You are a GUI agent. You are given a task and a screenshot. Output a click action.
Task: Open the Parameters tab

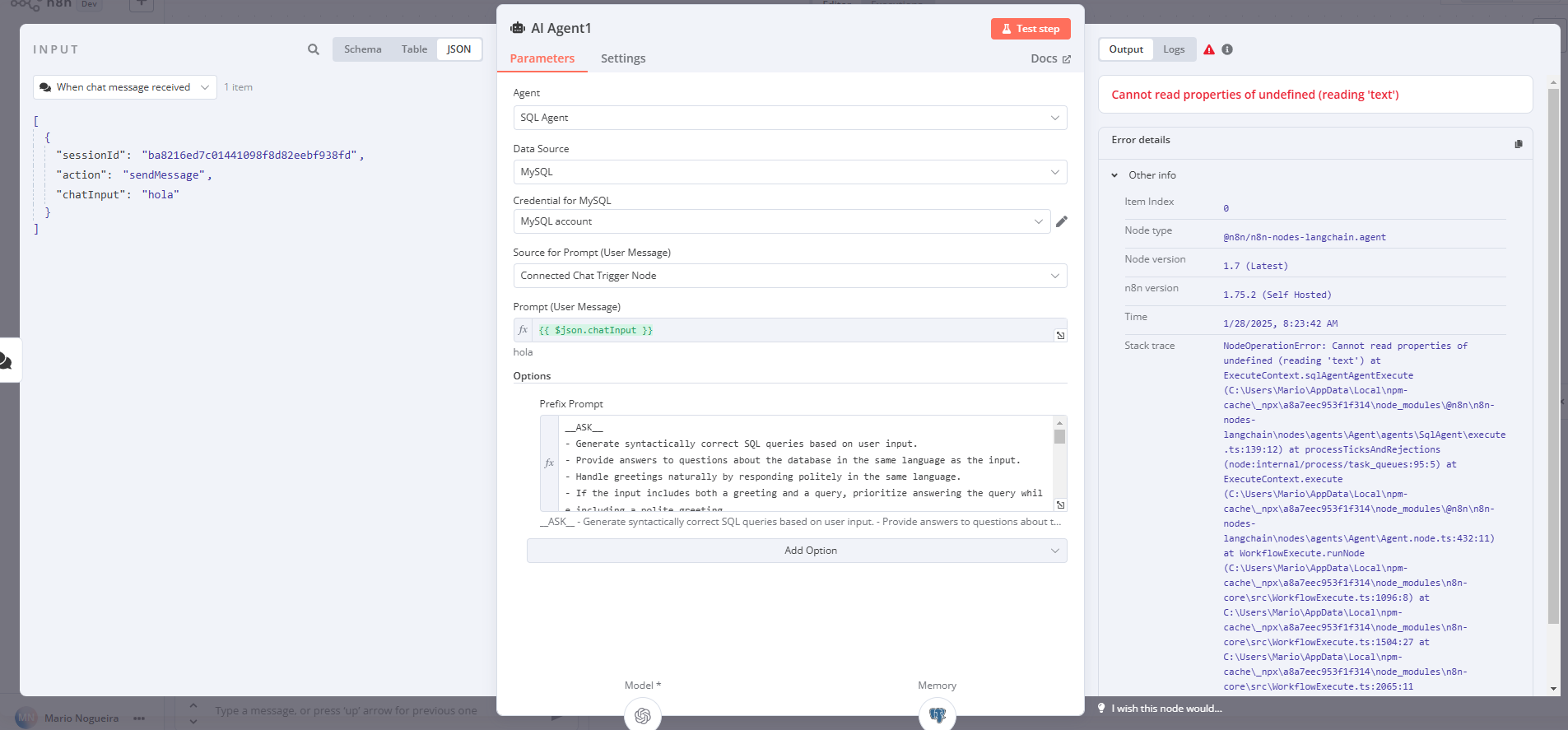(542, 58)
